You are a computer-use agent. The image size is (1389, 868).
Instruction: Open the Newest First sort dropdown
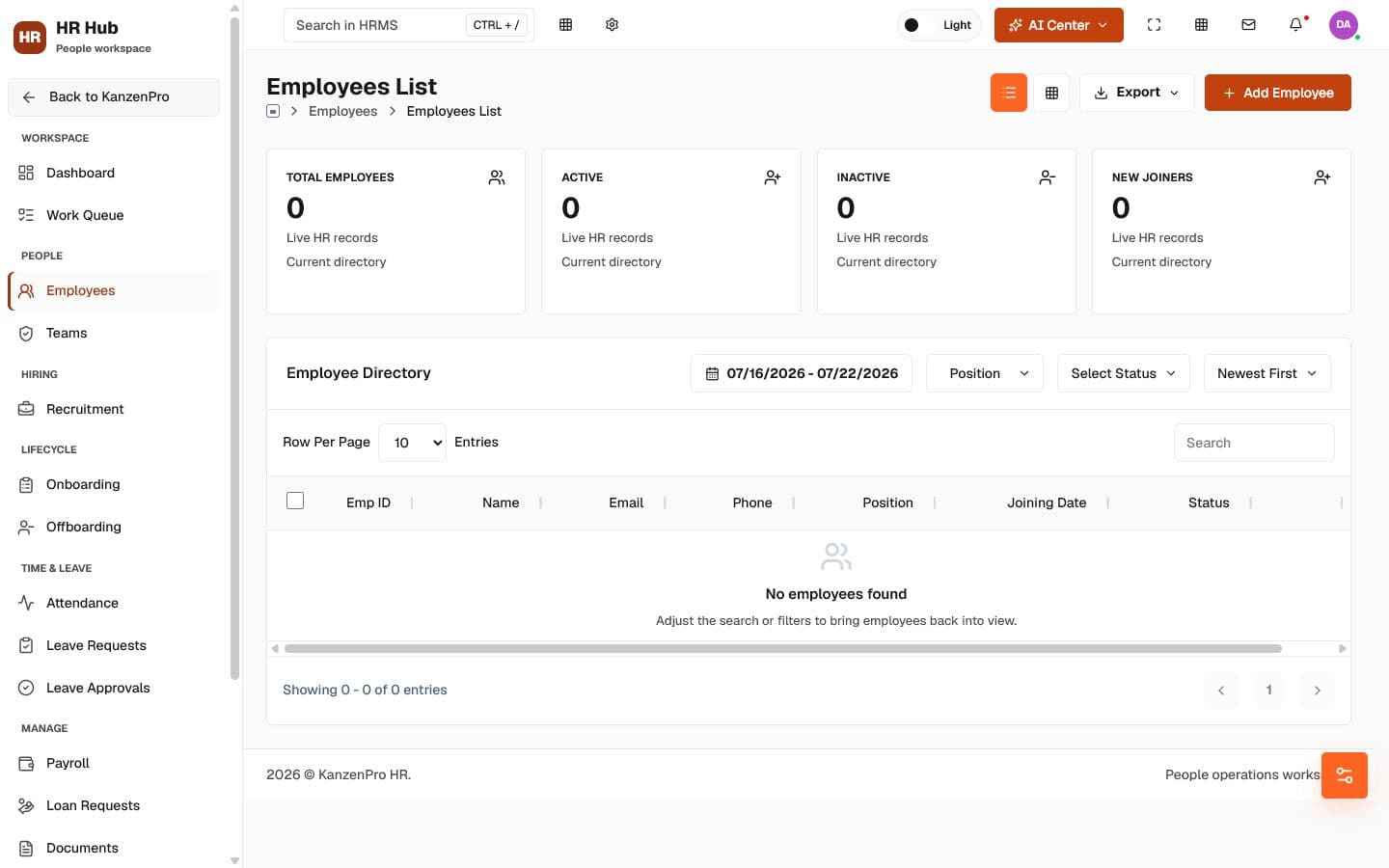pos(1267,373)
